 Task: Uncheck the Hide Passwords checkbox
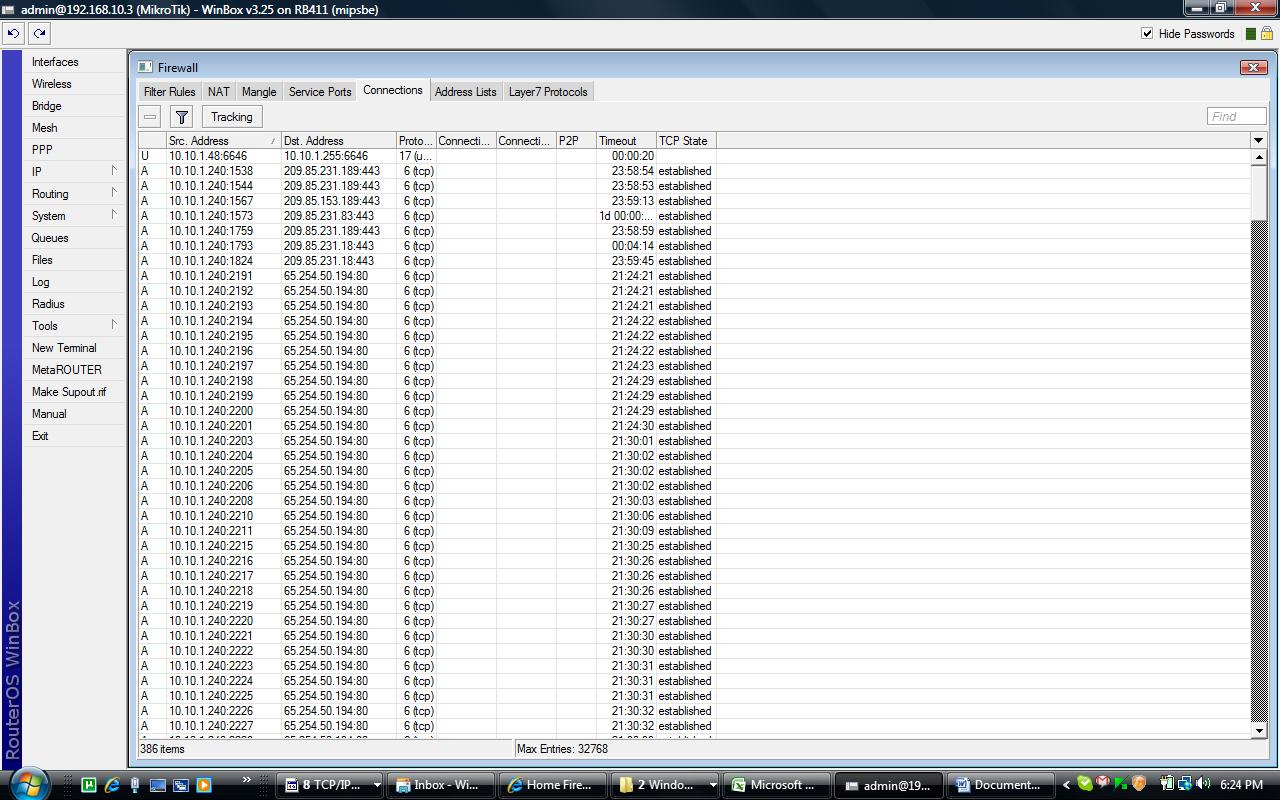(1146, 33)
